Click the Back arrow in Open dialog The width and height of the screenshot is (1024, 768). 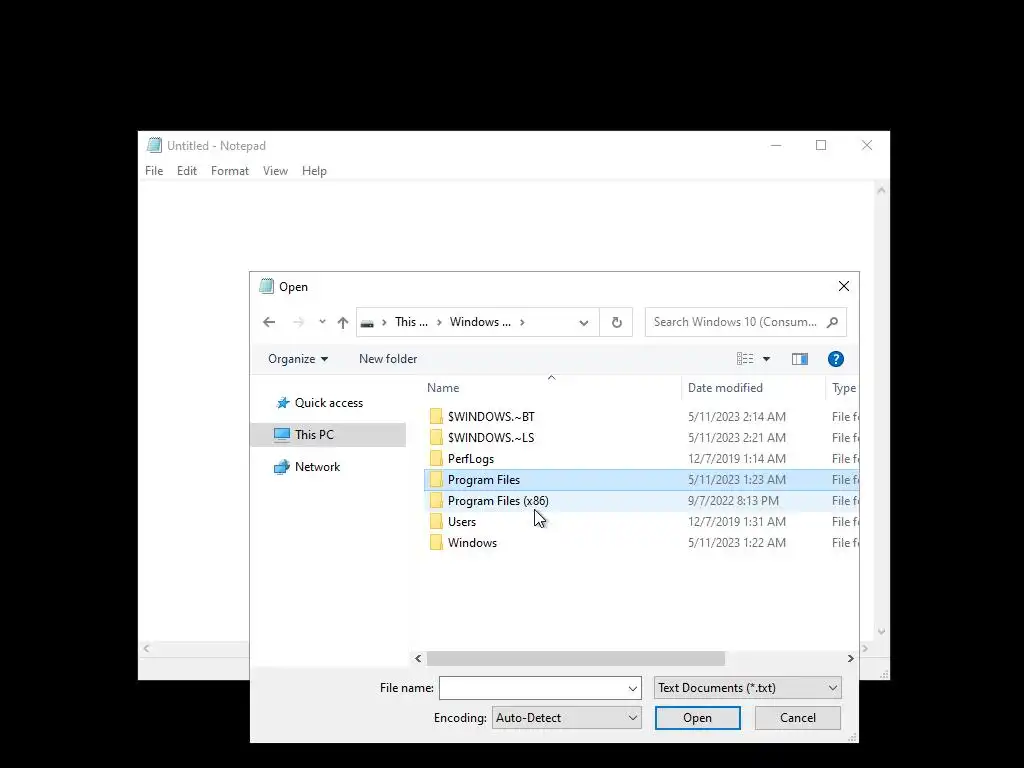click(269, 322)
